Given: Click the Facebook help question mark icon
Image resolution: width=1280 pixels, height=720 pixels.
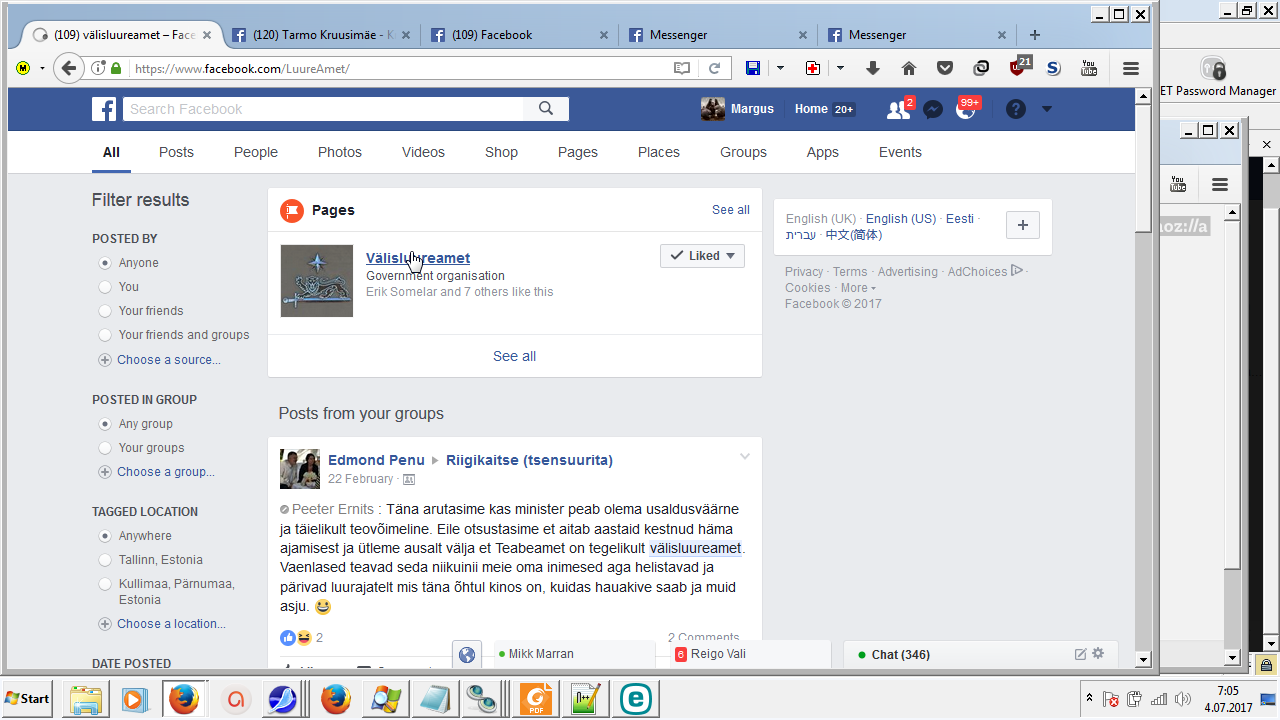Looking at the screenshot, I should pyautogui.click(x=1016, y=110).
